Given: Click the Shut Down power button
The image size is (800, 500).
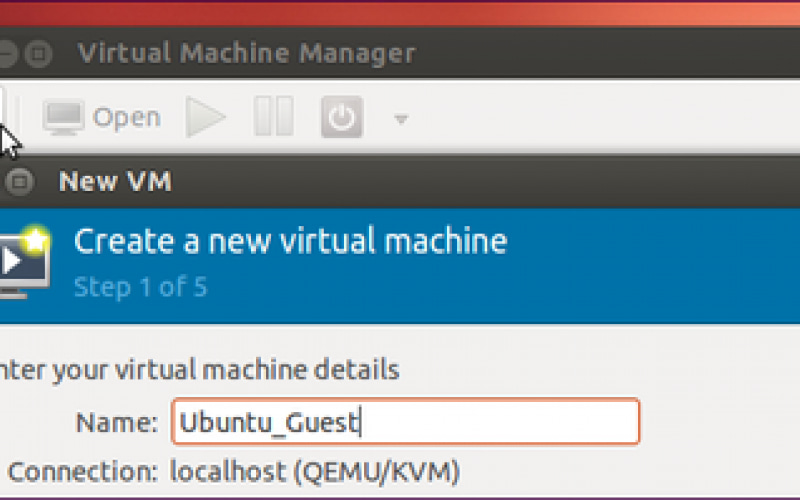Looking at the screenshot, I should (x=342, y=117).
